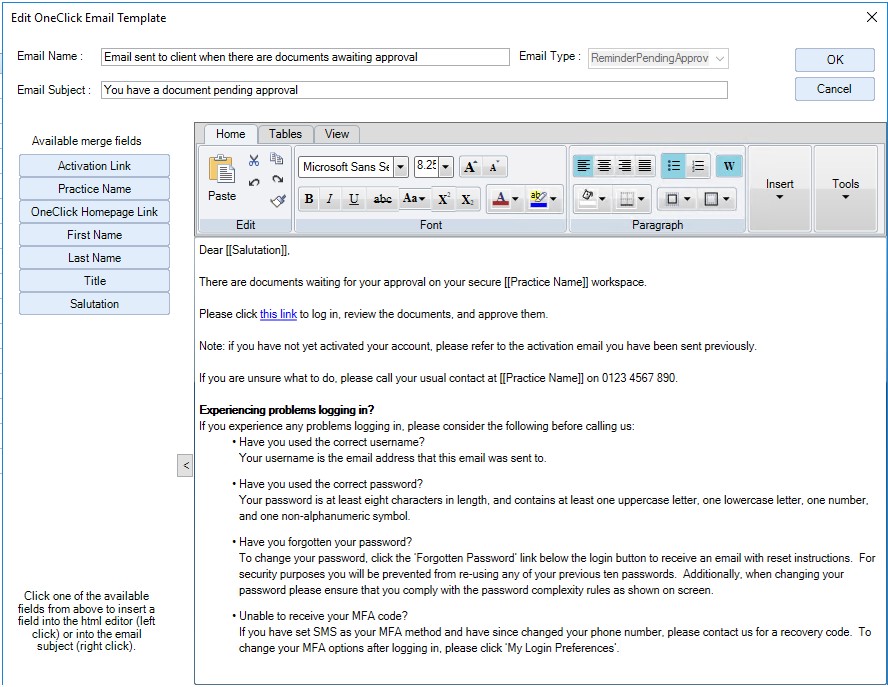Screen dimensions: 888x687
Task: Expand the Tools ribbon menu
Action: pyautogui.click(x=845, y=189)
